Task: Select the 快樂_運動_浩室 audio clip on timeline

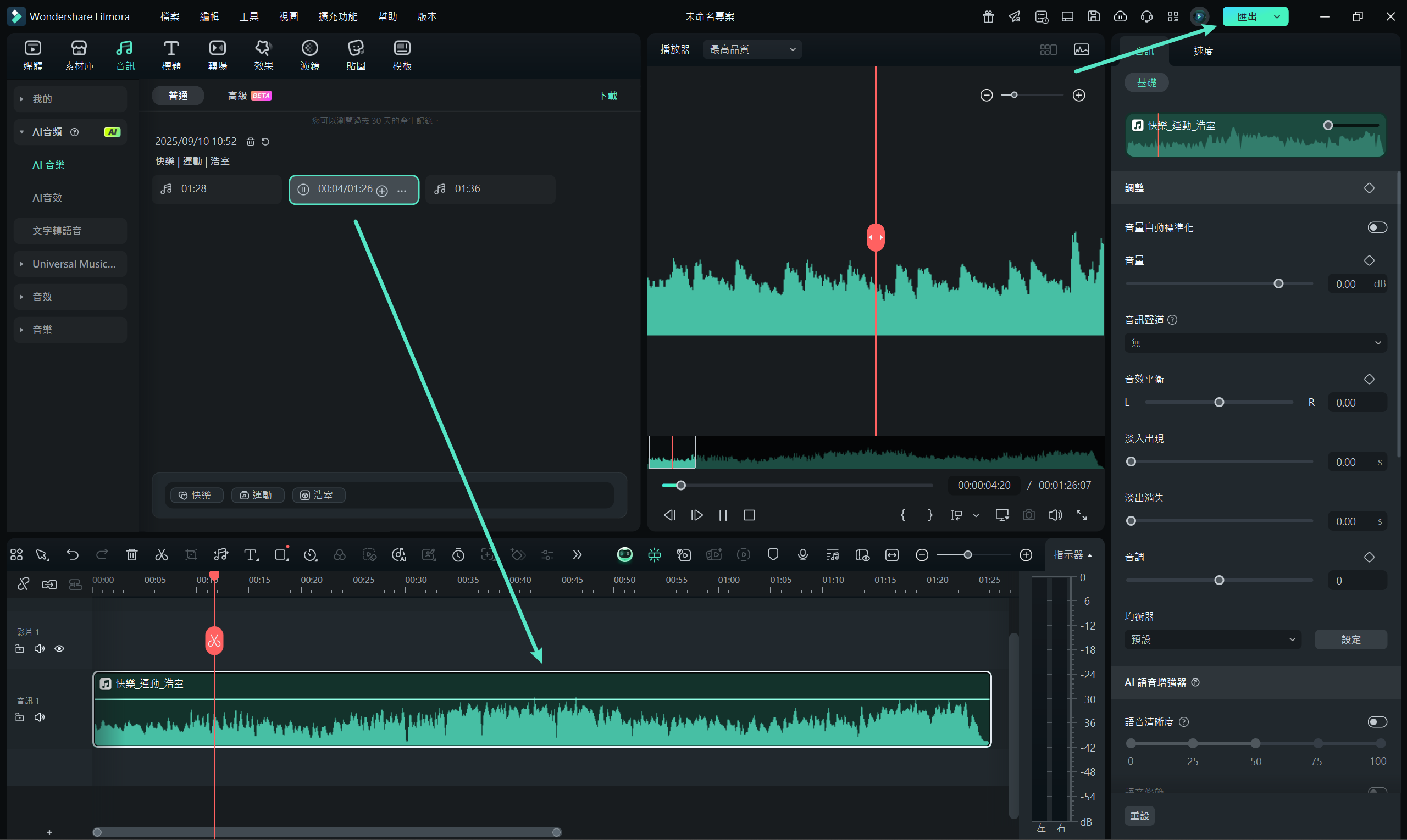Action: (x=542, y=709)
